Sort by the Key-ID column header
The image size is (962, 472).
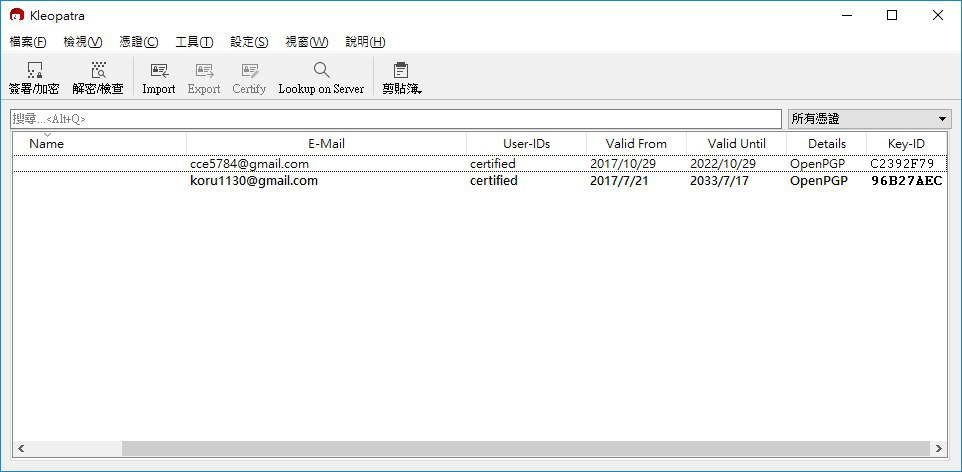click(907, 144)
